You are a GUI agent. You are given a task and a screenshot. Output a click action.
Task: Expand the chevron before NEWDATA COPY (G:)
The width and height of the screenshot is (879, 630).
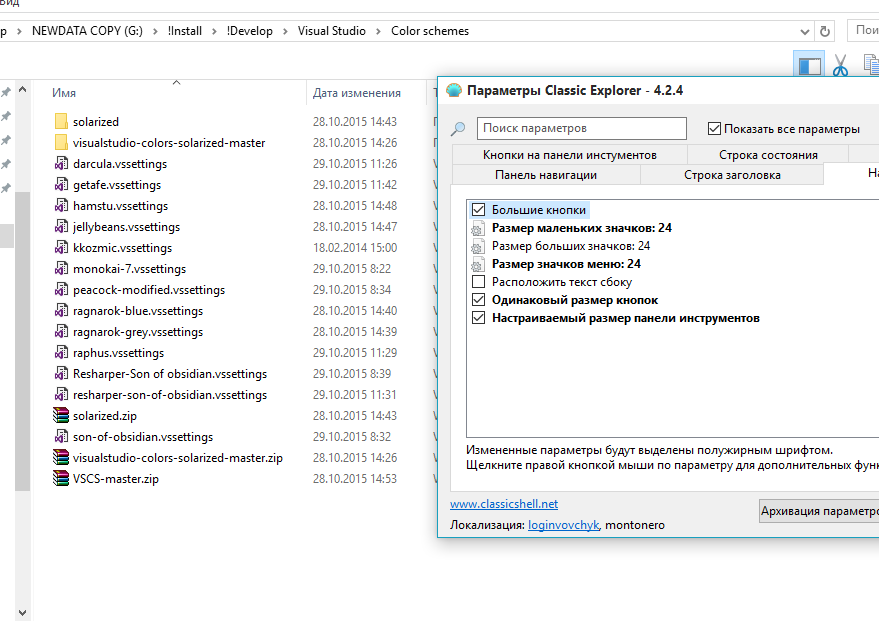20,31
